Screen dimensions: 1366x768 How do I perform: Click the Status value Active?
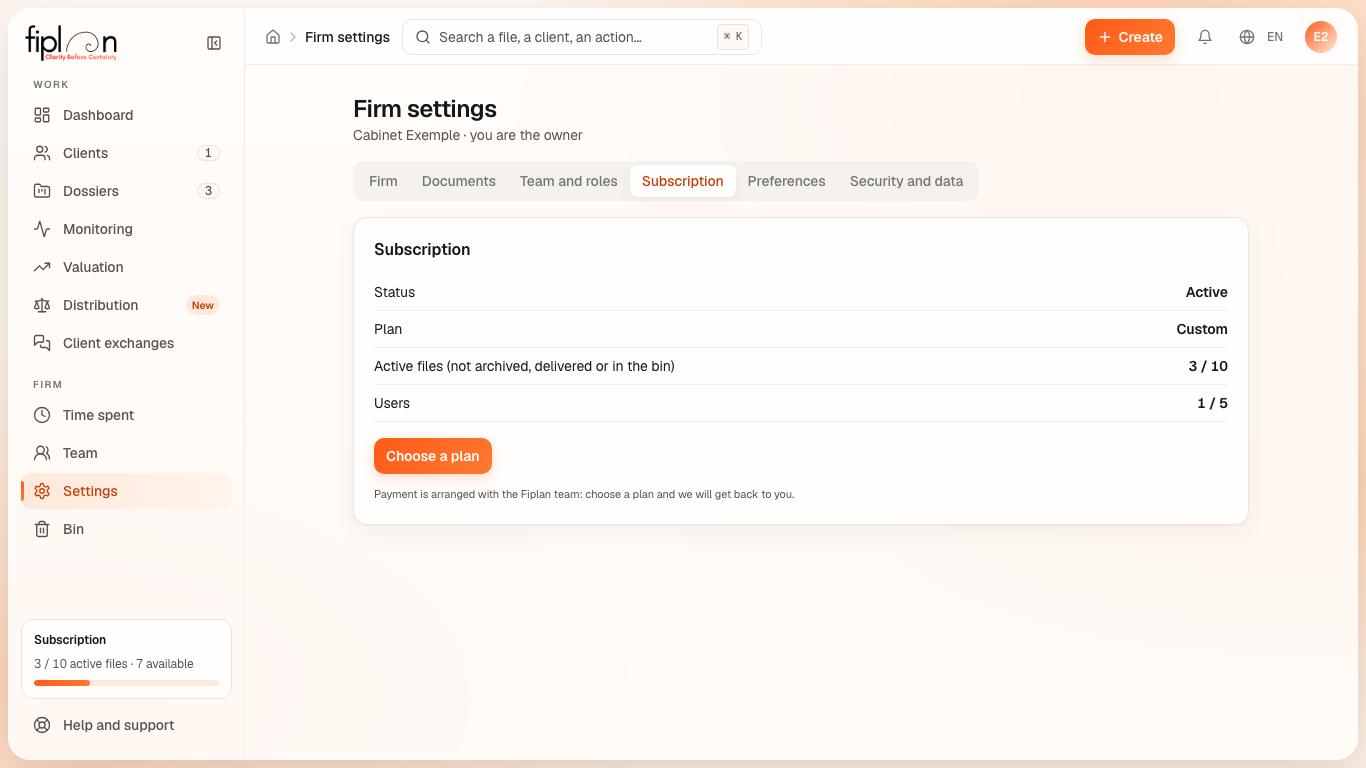click(x=1207, y=292)
